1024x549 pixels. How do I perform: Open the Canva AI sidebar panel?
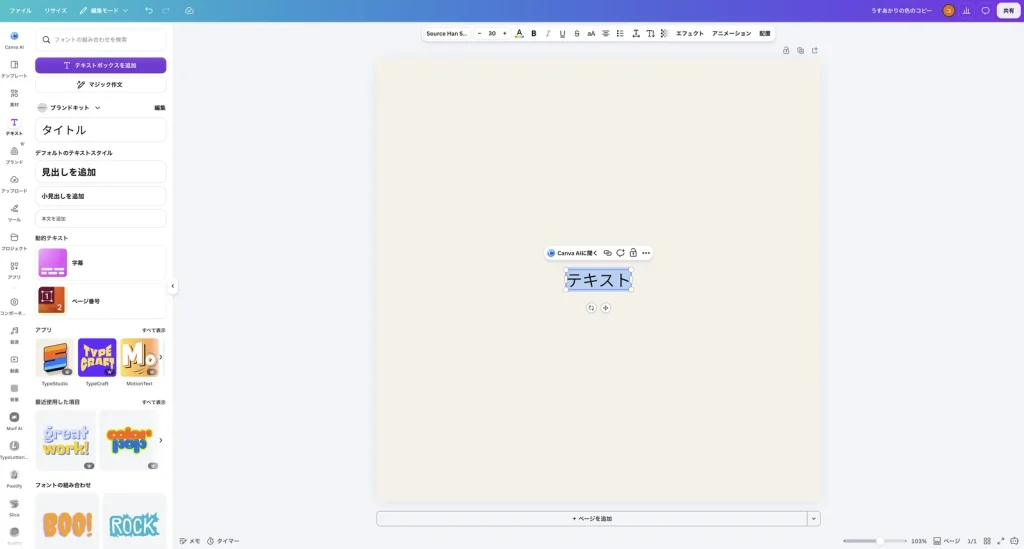tap(14, 40)
